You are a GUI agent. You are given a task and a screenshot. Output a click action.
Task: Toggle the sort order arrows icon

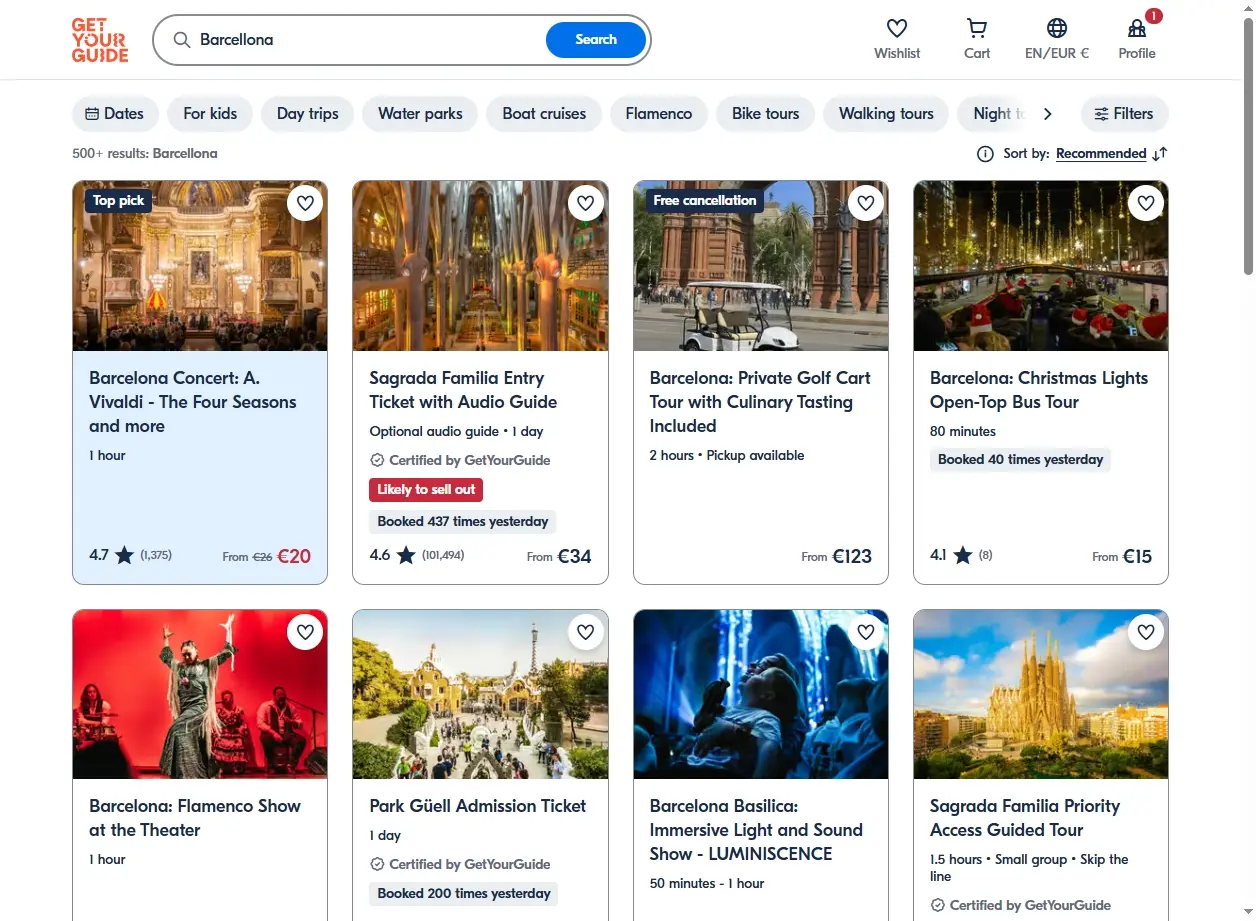click(x=1159, y=154)
